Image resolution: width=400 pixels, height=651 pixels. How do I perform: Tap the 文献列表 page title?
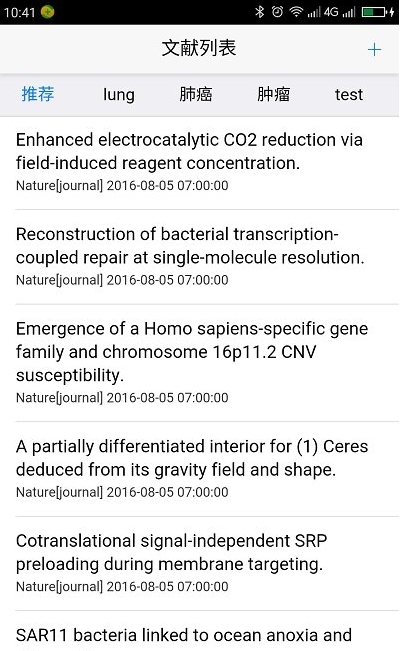coord(199,48)
